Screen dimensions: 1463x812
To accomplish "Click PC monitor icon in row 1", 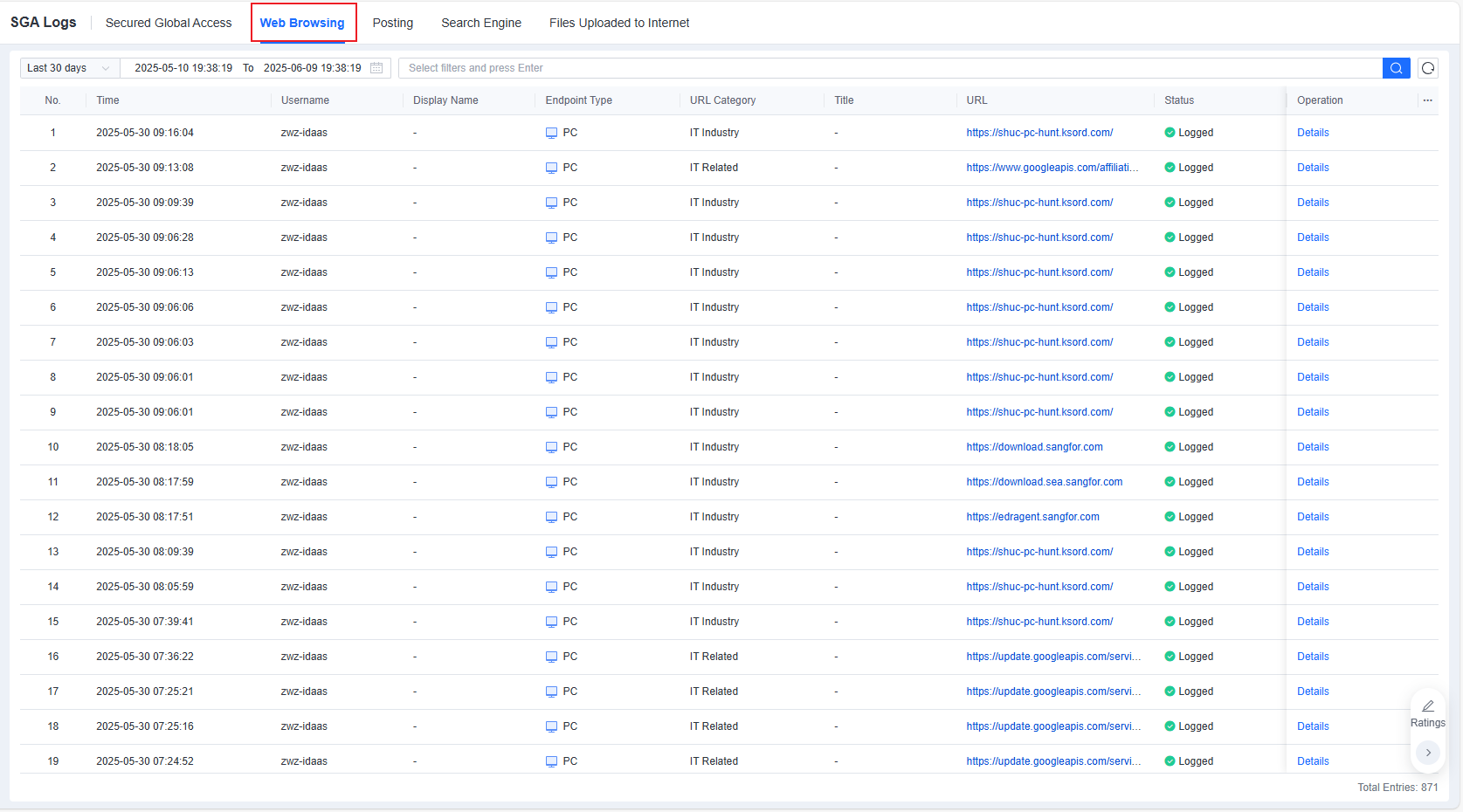I will 551,133.
